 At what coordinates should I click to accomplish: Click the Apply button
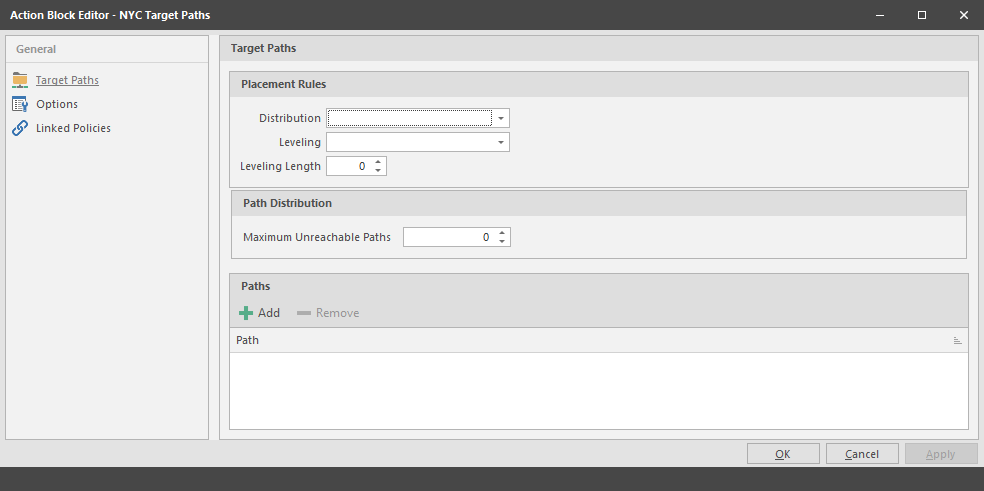click(x=941, y=454)
